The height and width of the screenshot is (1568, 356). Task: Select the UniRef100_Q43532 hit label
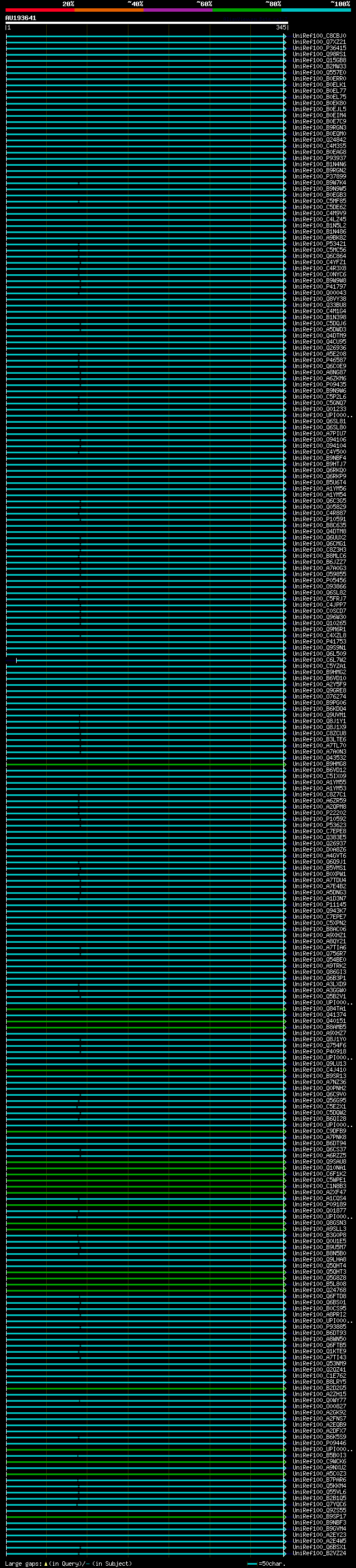(319, 758)
